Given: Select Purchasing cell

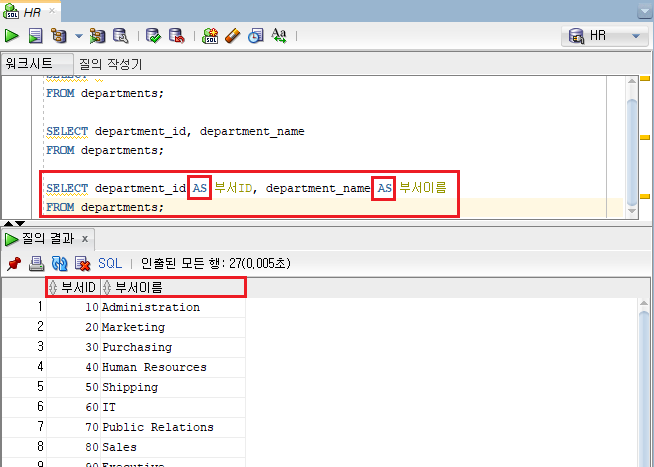Looking at the screenshot, I should (x=173, y=347).
